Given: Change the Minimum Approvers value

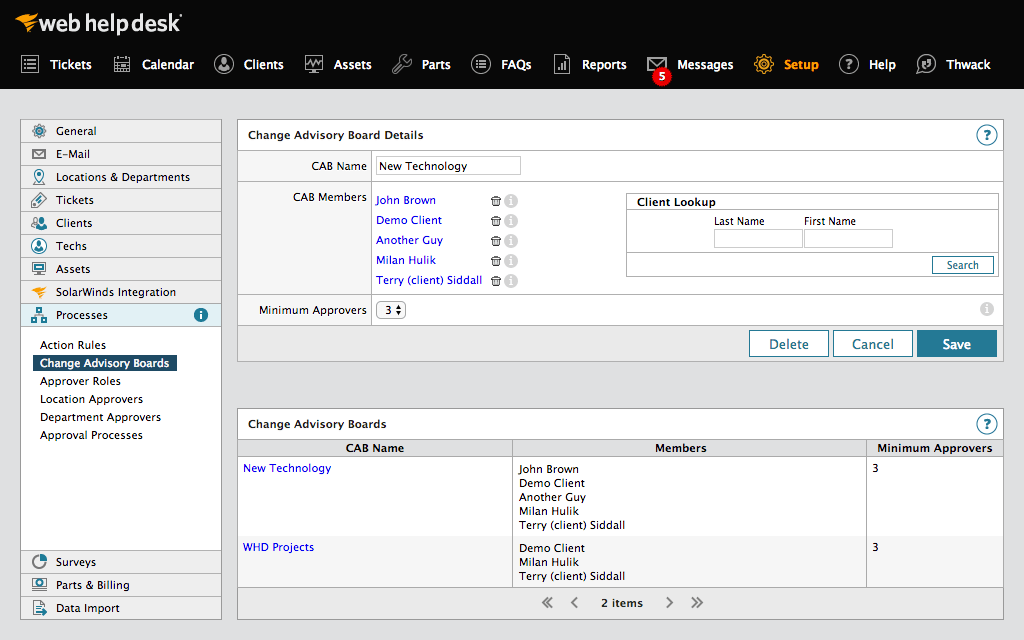Looking at the screenshot, I should click(x=390, y=310).
